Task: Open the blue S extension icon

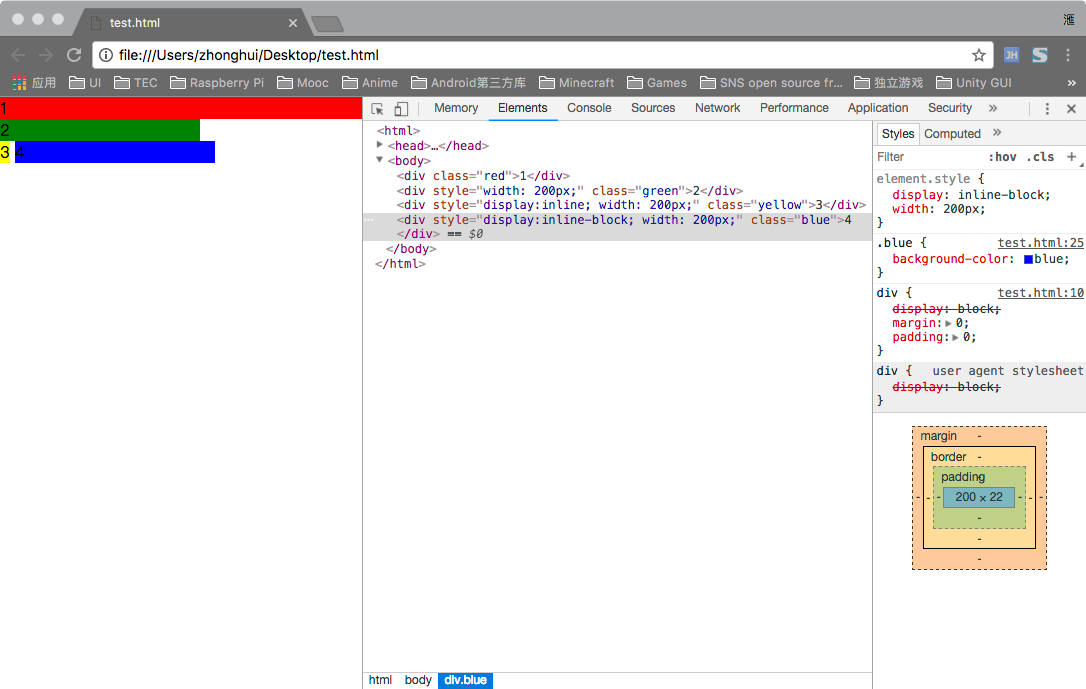Action: point(1040,55)
